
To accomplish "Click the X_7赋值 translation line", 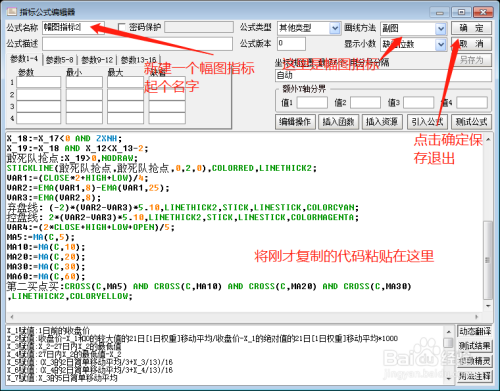I will [x=62, y=378].
